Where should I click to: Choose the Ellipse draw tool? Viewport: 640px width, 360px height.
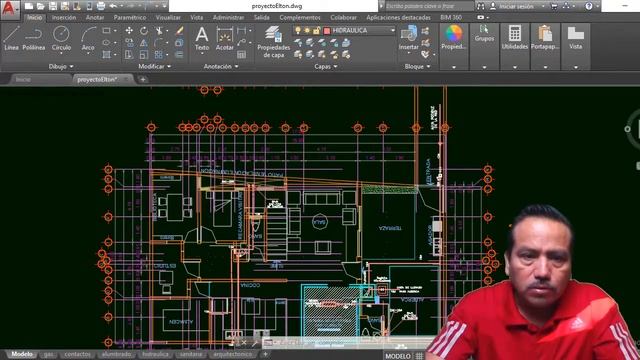[x=107, y=42]
